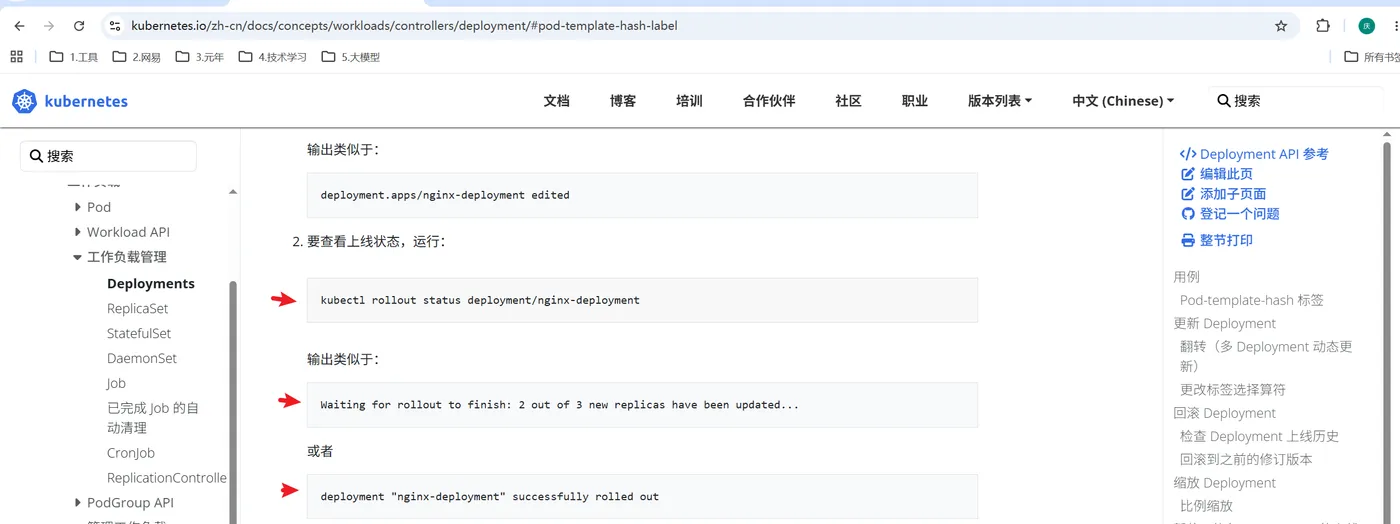1400x524 pixels.
Task: Jump to 翻转（多 Deployment 动态更新）section
Action: pos(1266,356)
